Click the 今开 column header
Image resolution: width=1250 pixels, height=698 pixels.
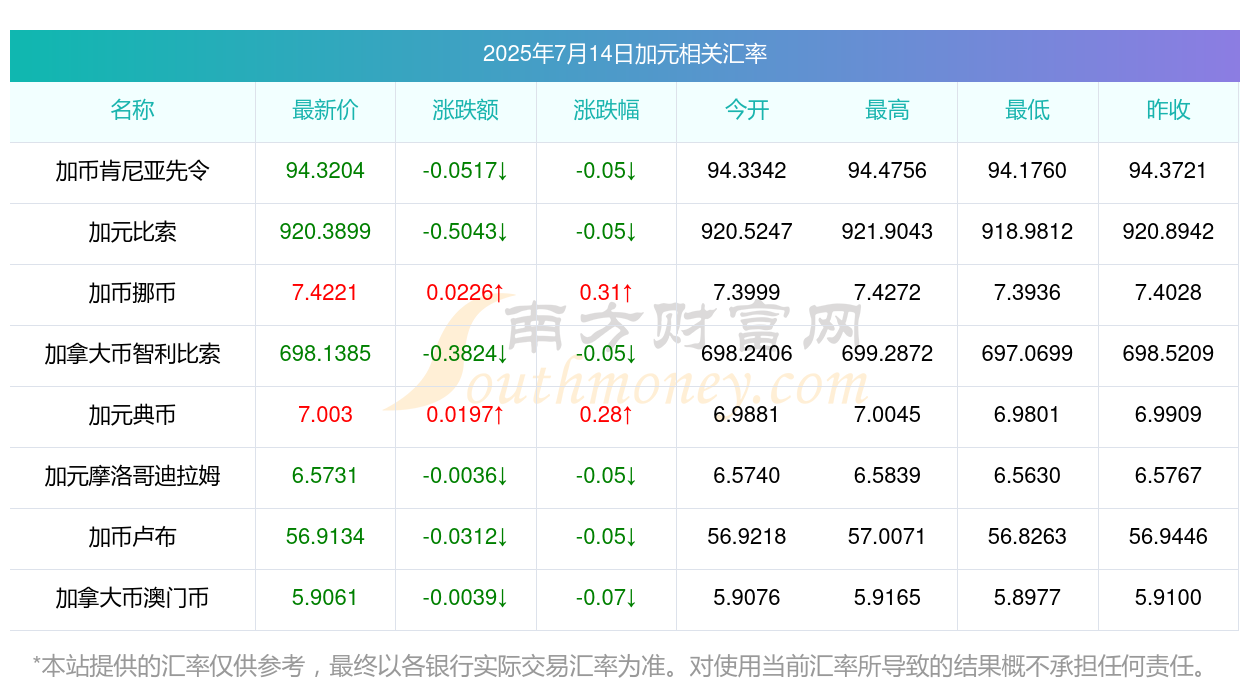coord(747,110)
